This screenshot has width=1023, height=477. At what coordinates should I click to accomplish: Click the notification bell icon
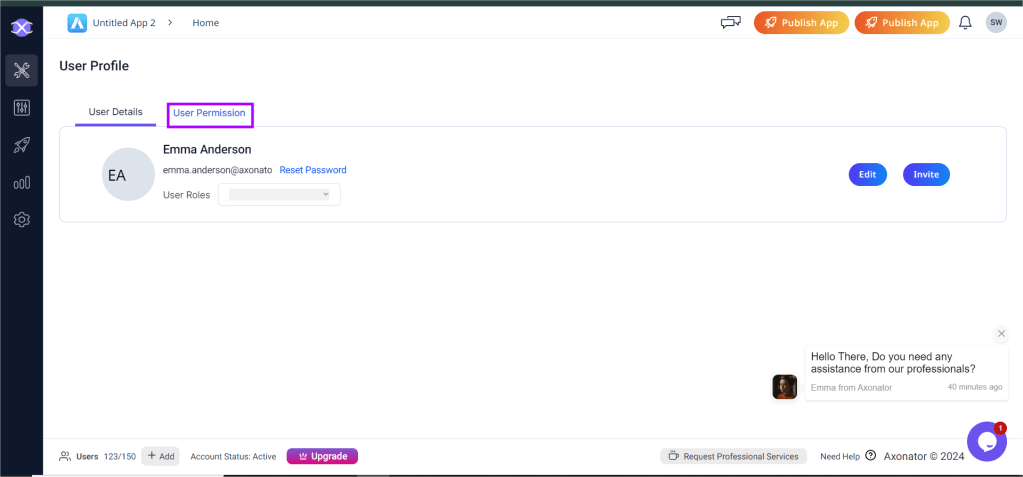965,22
